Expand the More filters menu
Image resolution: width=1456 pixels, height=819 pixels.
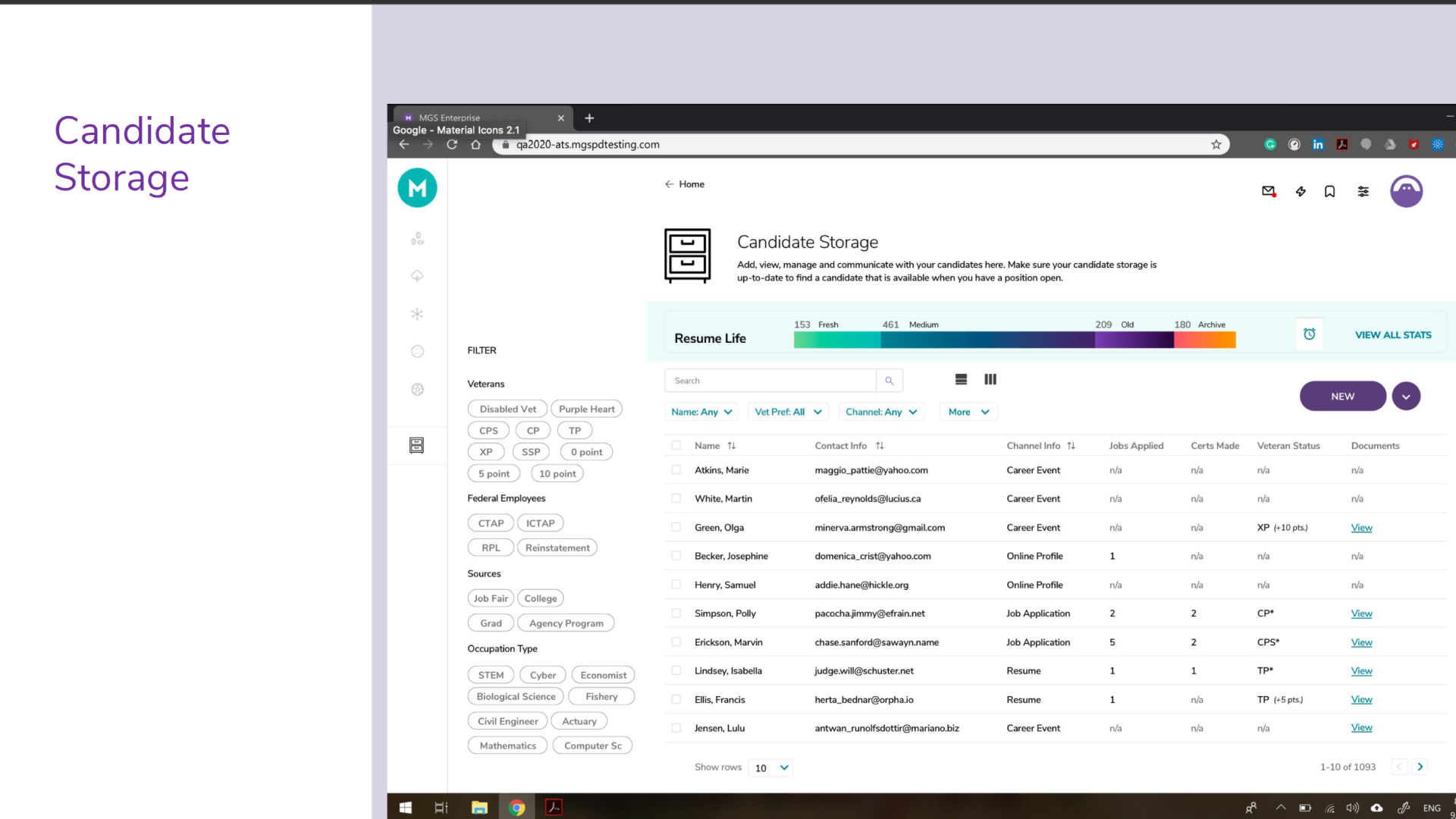968,412
